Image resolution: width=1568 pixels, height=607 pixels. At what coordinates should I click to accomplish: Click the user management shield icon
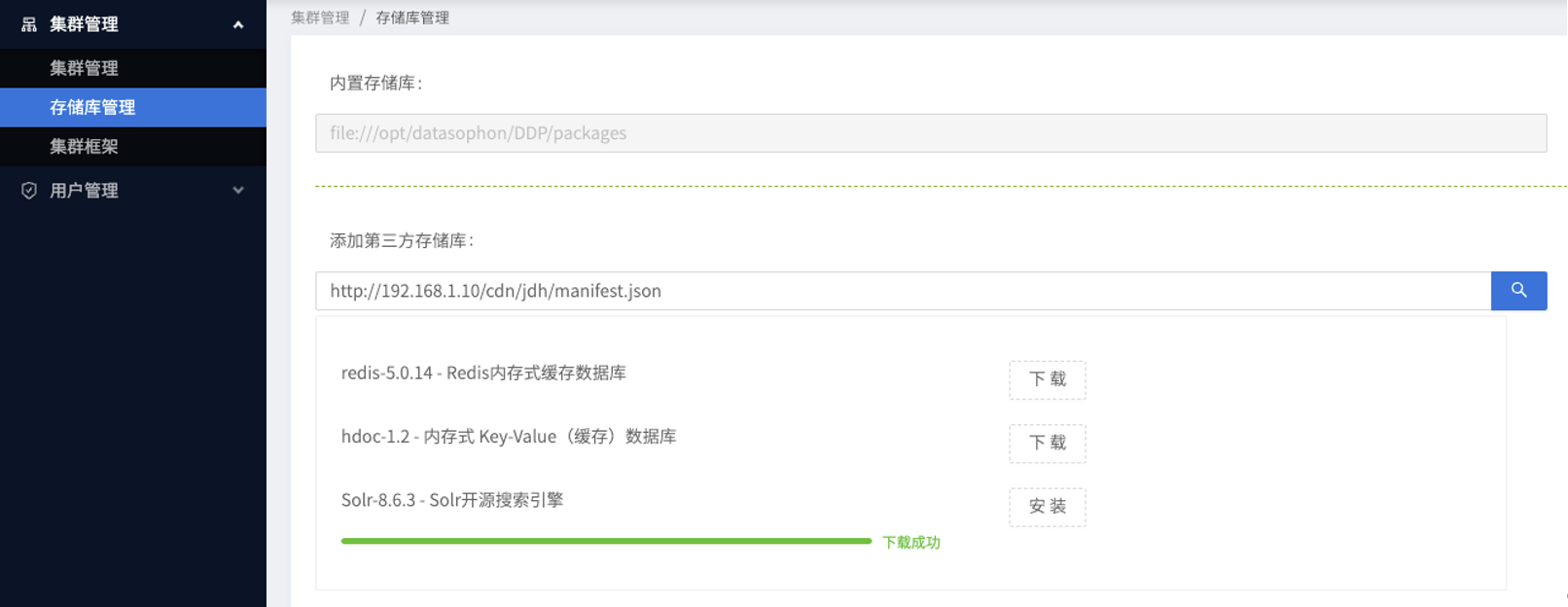pyautogui.click(x=29, y=191)
